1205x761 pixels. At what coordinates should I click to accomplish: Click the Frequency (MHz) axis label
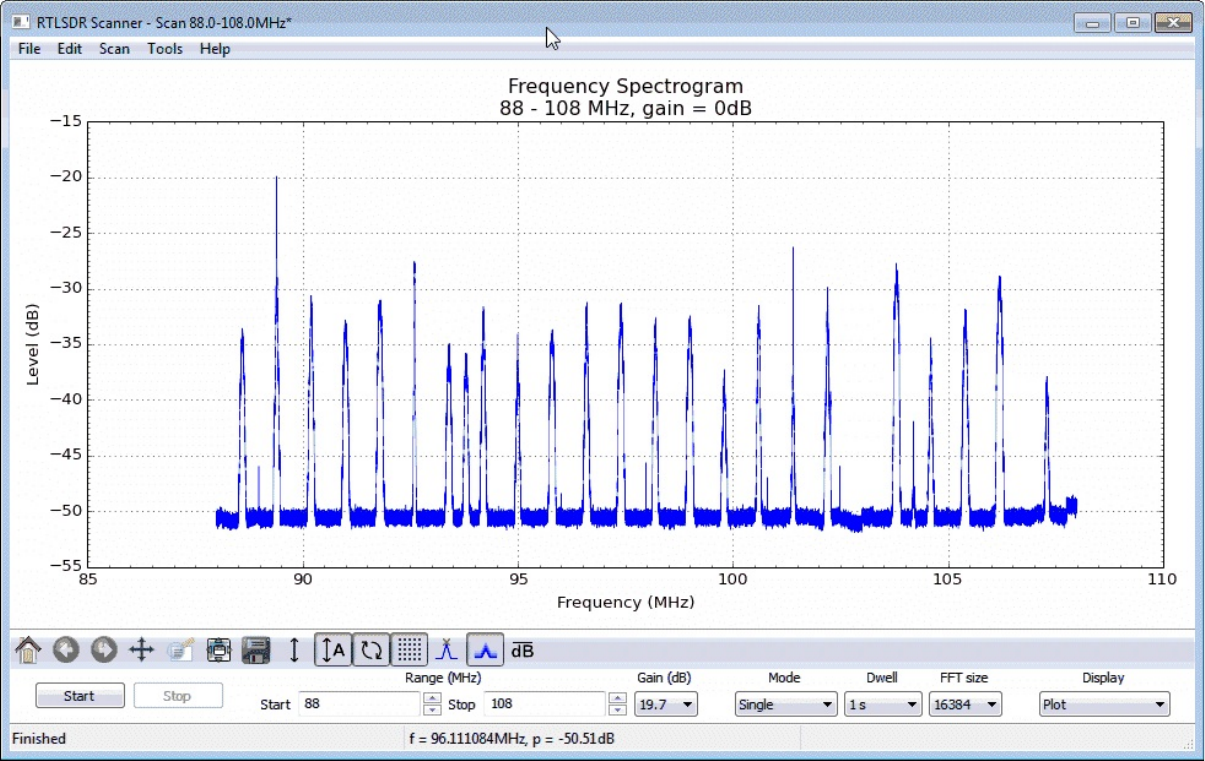[625, 602]
